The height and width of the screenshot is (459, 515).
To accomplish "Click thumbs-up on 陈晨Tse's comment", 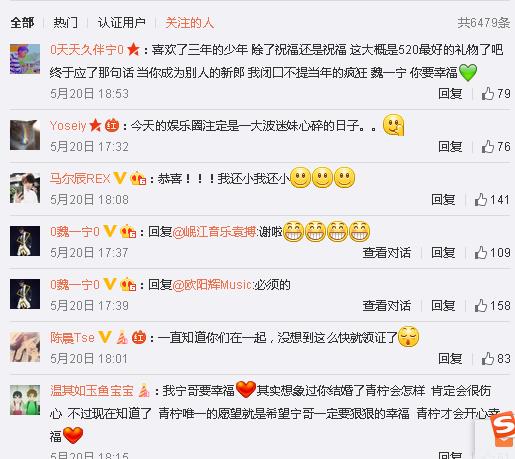I will 488,359.
